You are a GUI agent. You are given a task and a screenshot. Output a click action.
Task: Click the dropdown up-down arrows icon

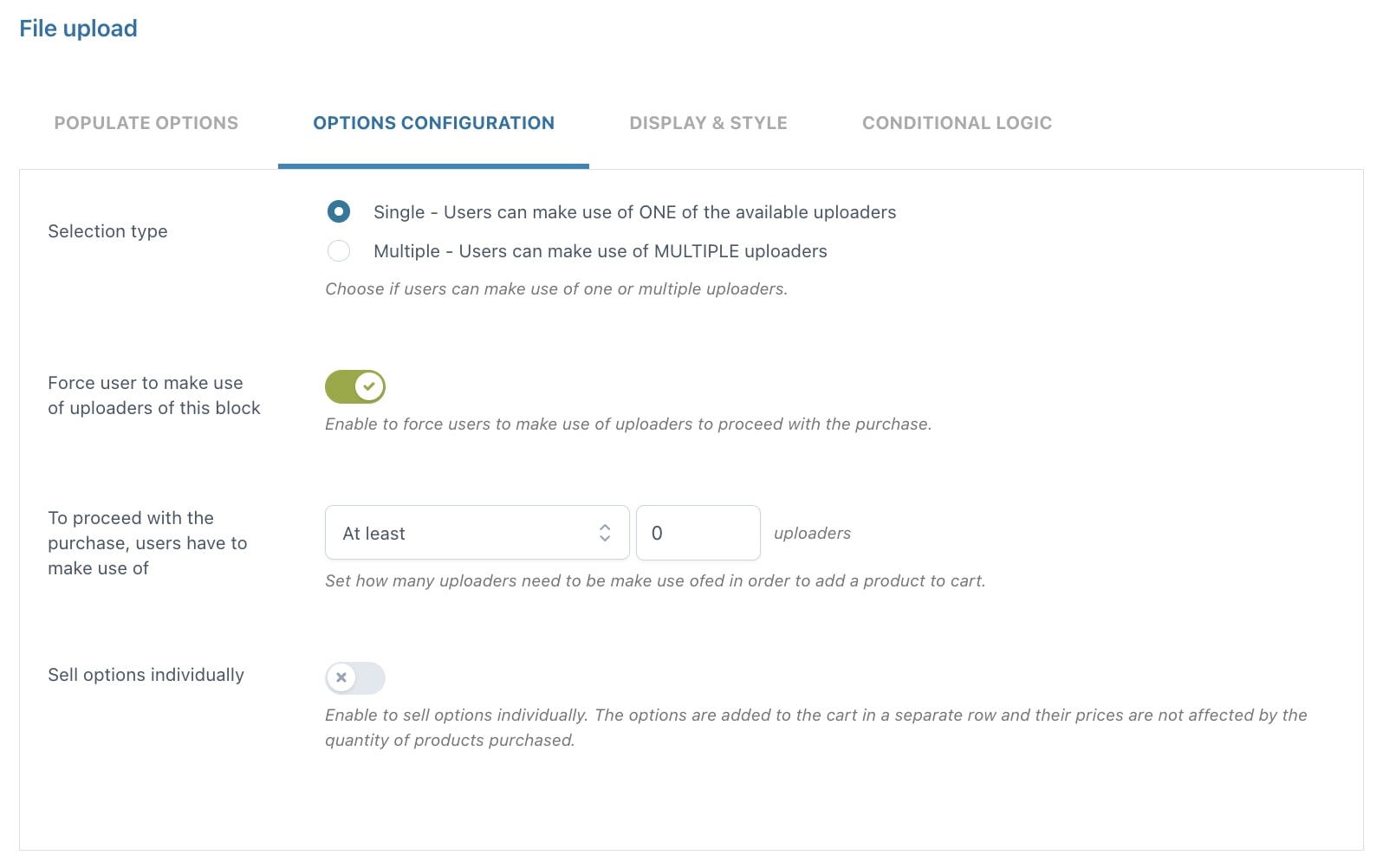(x=605, y=533)
